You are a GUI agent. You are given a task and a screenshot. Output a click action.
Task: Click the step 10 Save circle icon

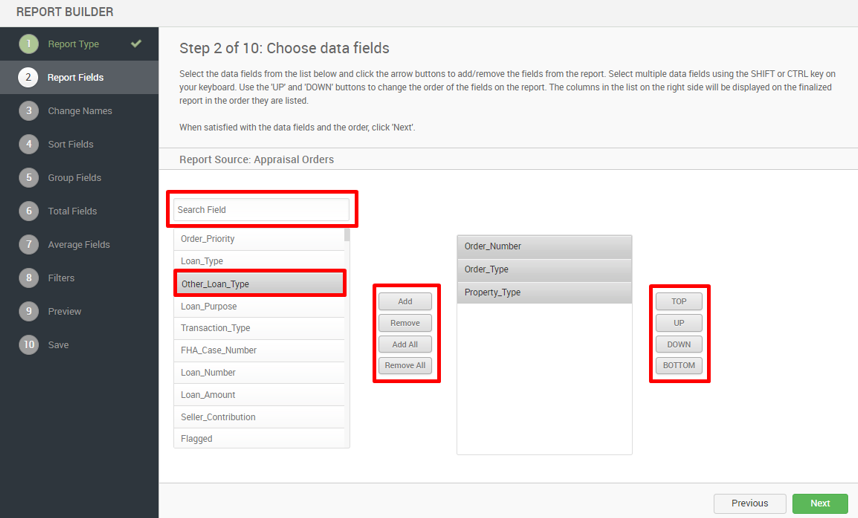28,345
